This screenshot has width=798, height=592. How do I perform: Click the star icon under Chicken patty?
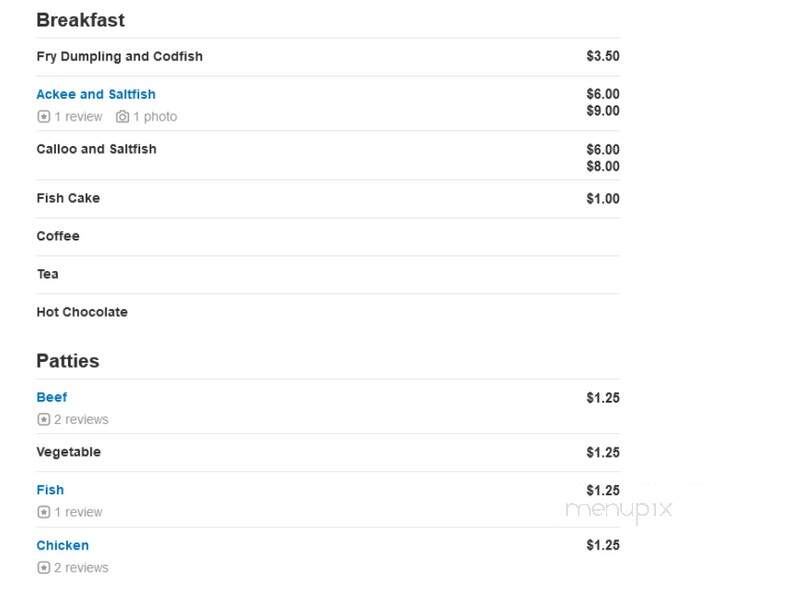pyautogui.click(x=44, y=568)
